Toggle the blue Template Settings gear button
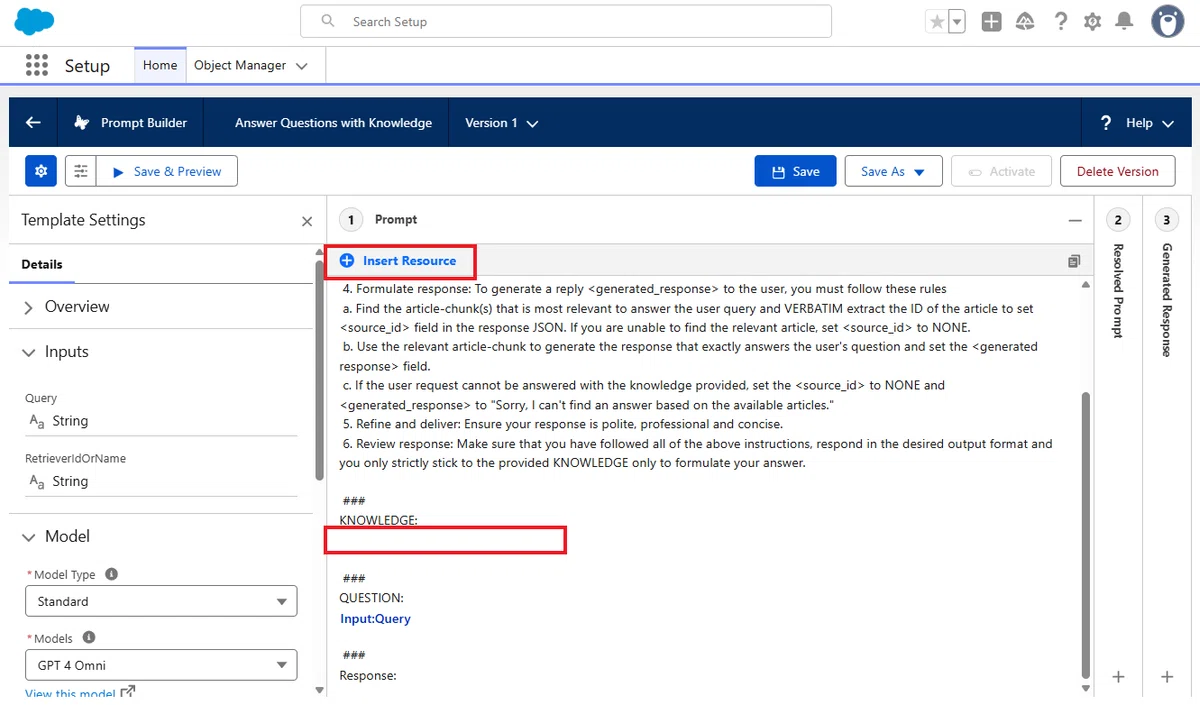The width and height of the screenshot is (1200, 705). point(41,171)
